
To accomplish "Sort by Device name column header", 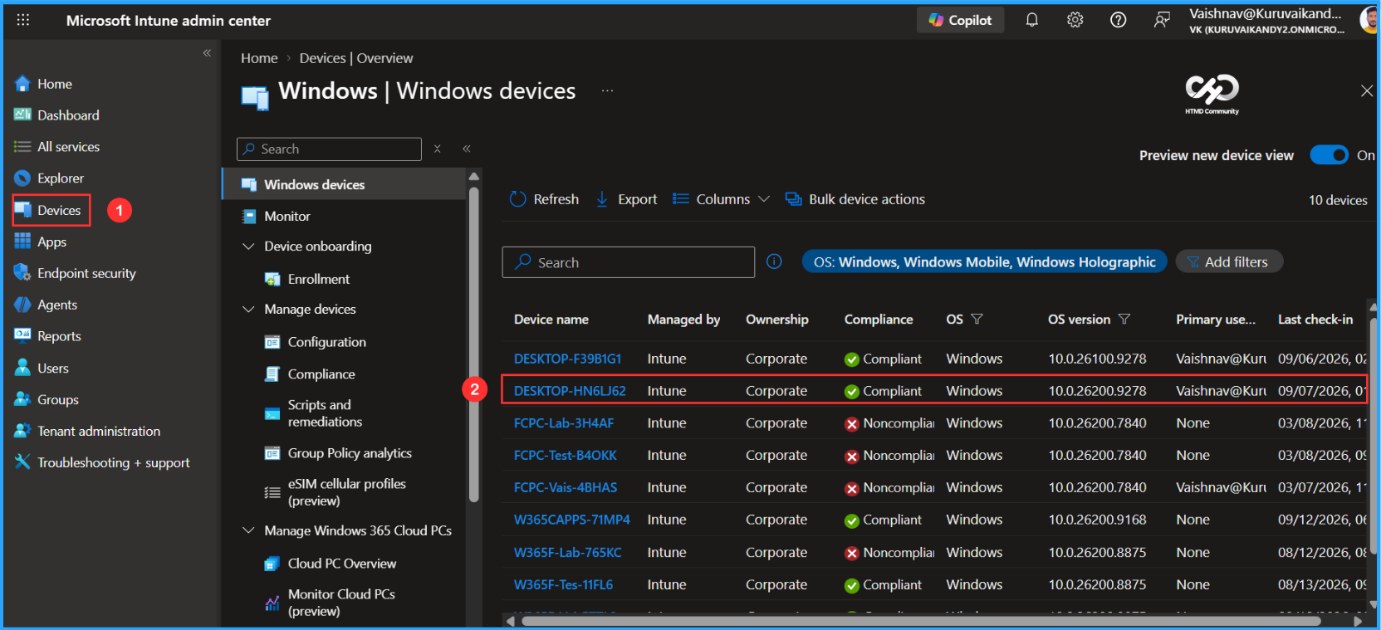I will pyautogui.click(x=551, y=320).
